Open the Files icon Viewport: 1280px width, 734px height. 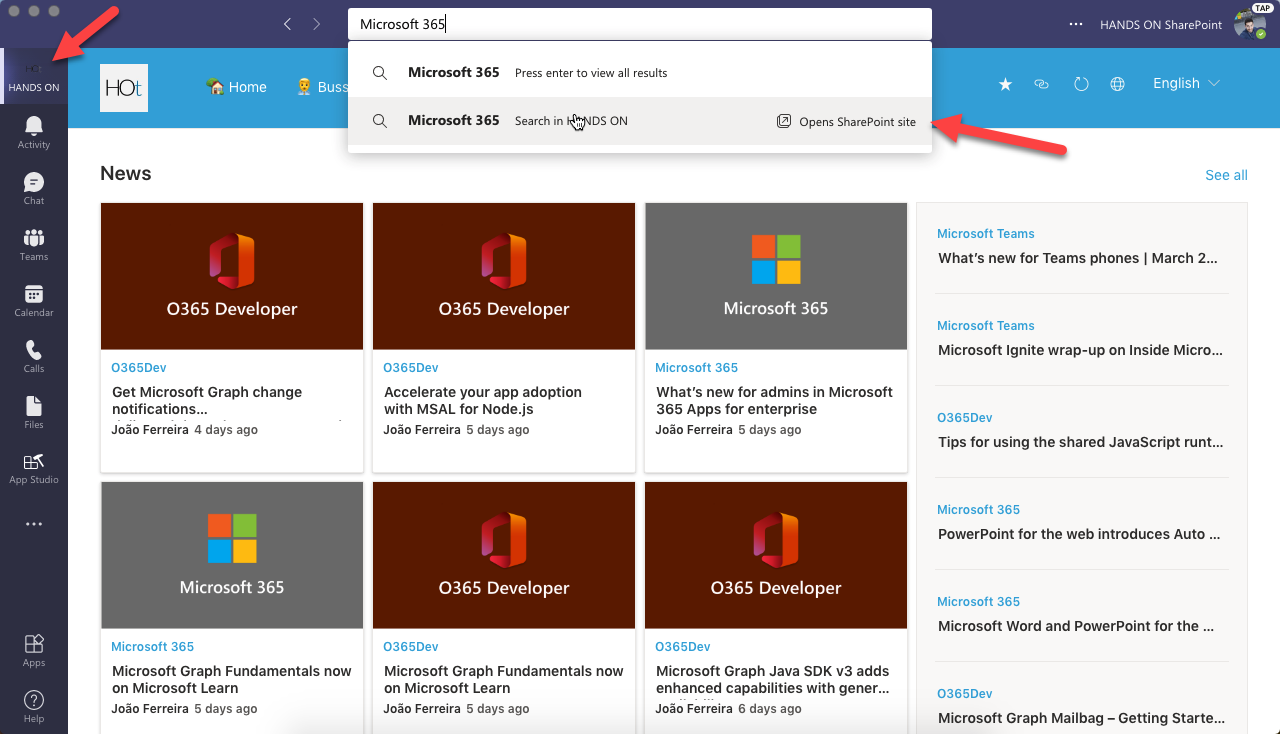[x=34, y=411]
